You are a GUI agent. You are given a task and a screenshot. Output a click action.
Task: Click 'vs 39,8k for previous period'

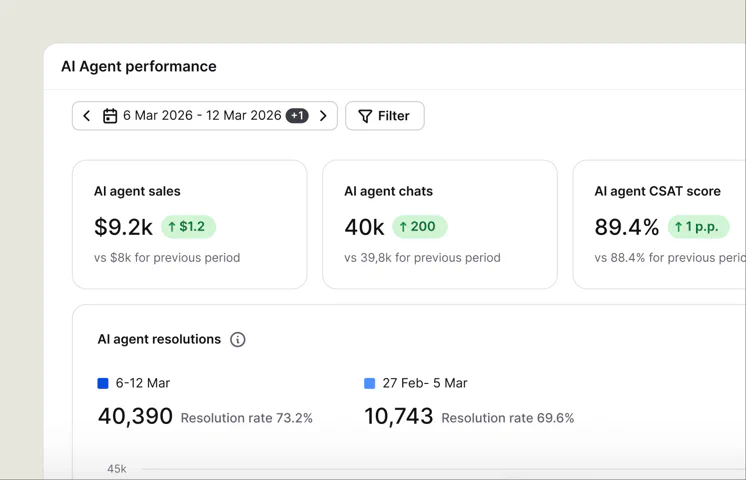pyautogui.click(x=422, y=258)
